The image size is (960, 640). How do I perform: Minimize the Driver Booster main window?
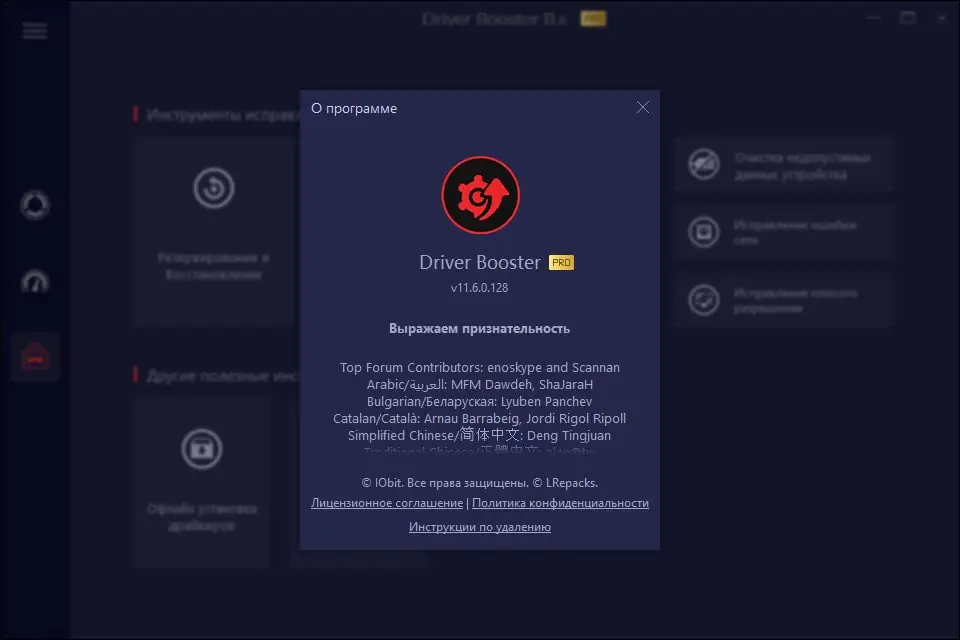coord(874,18)
